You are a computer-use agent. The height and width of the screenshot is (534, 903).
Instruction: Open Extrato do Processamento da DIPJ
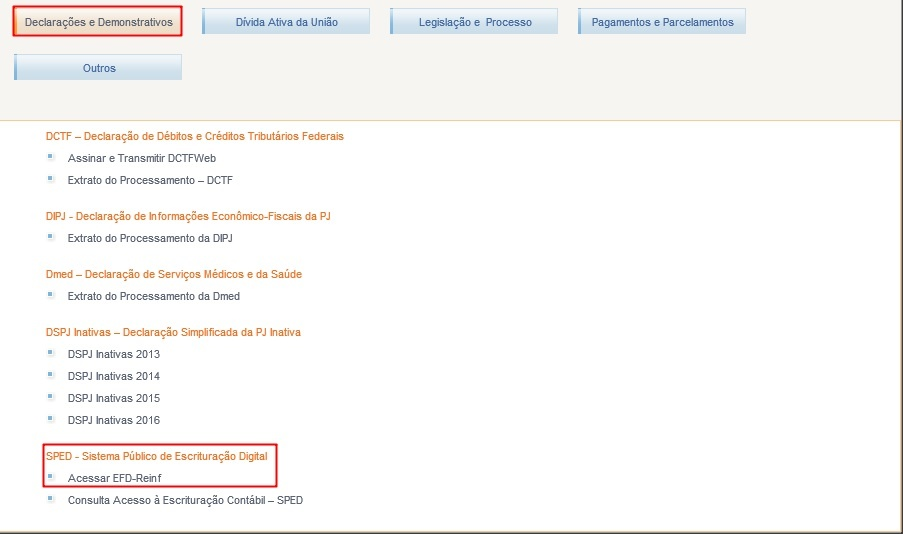tap(150, 238)
